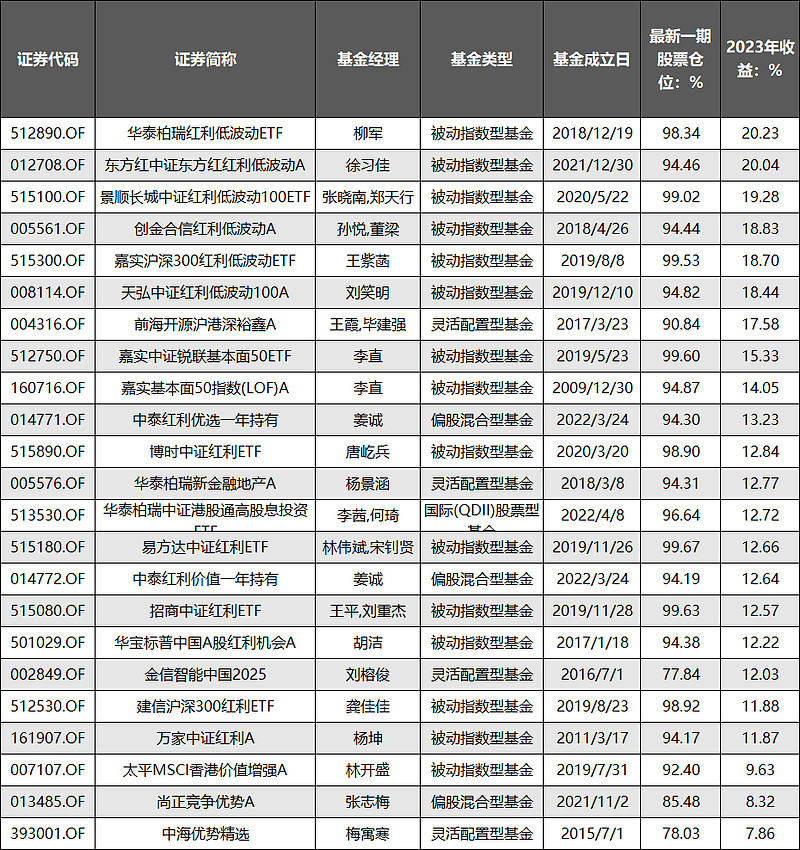Select fund manager 刘笑明

click(x=368, y=293)
